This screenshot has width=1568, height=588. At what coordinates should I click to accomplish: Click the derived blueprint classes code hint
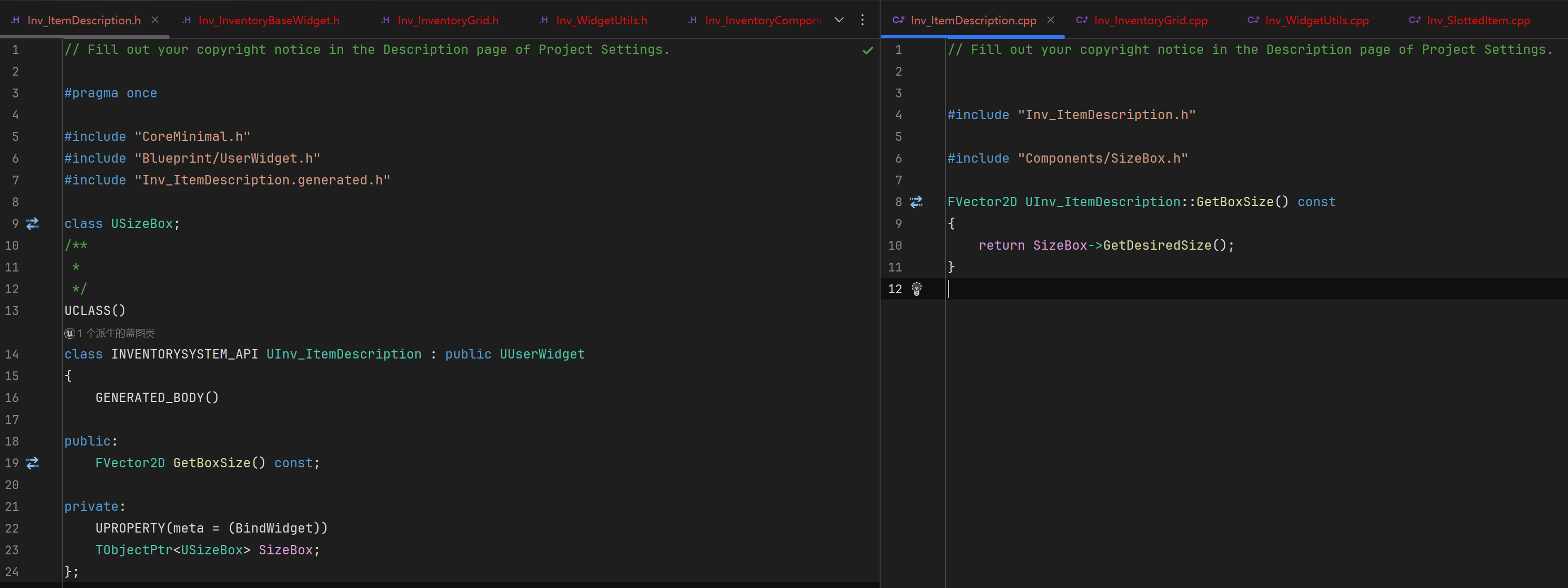pos(116,333)
